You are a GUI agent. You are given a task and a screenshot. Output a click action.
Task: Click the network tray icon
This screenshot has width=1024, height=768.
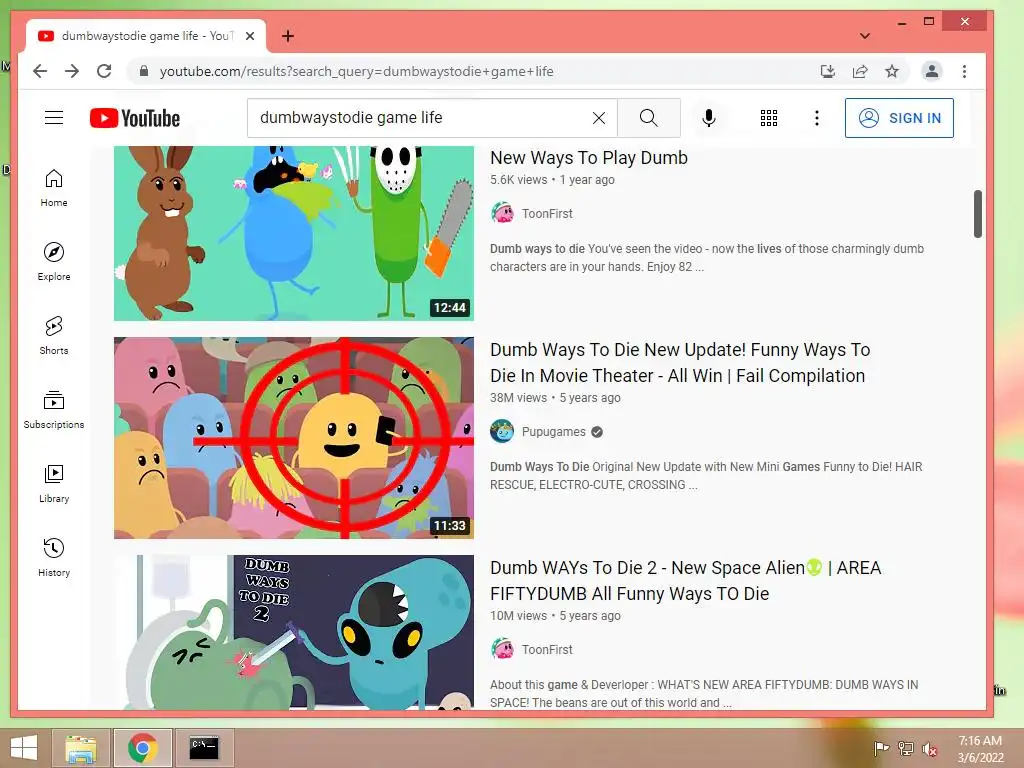[x=906, y=749]
